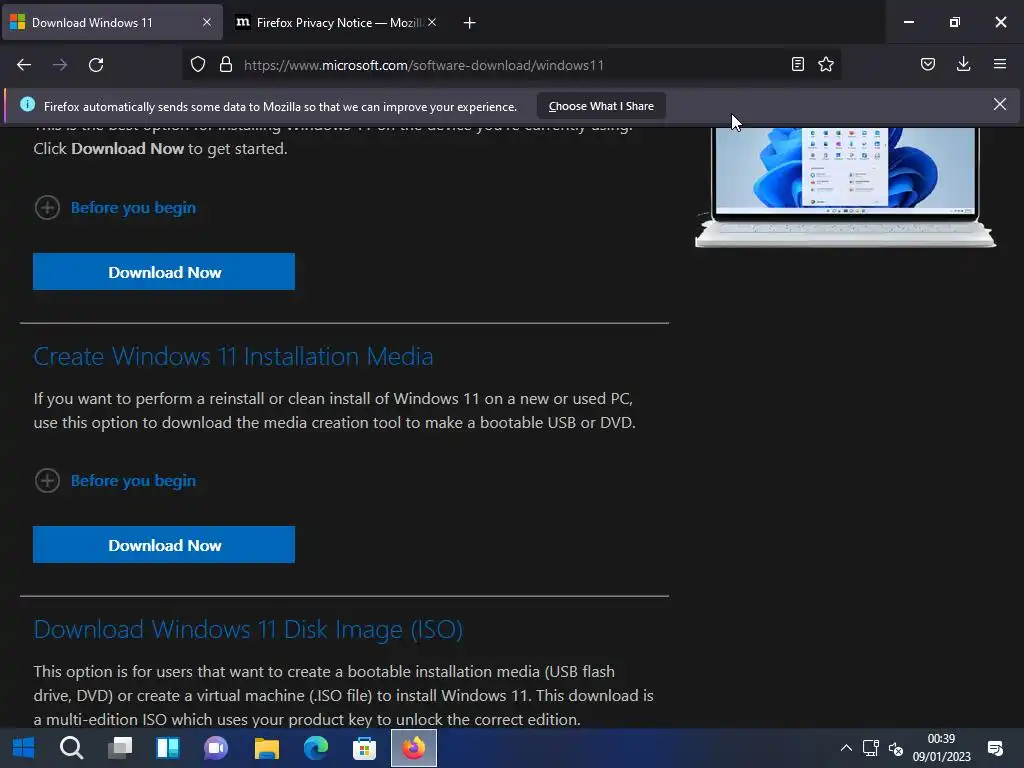The height and width of the screenshot is (768, 1024).
Task: Open Widgets from the taskbar
Action: tap(168, 748)
